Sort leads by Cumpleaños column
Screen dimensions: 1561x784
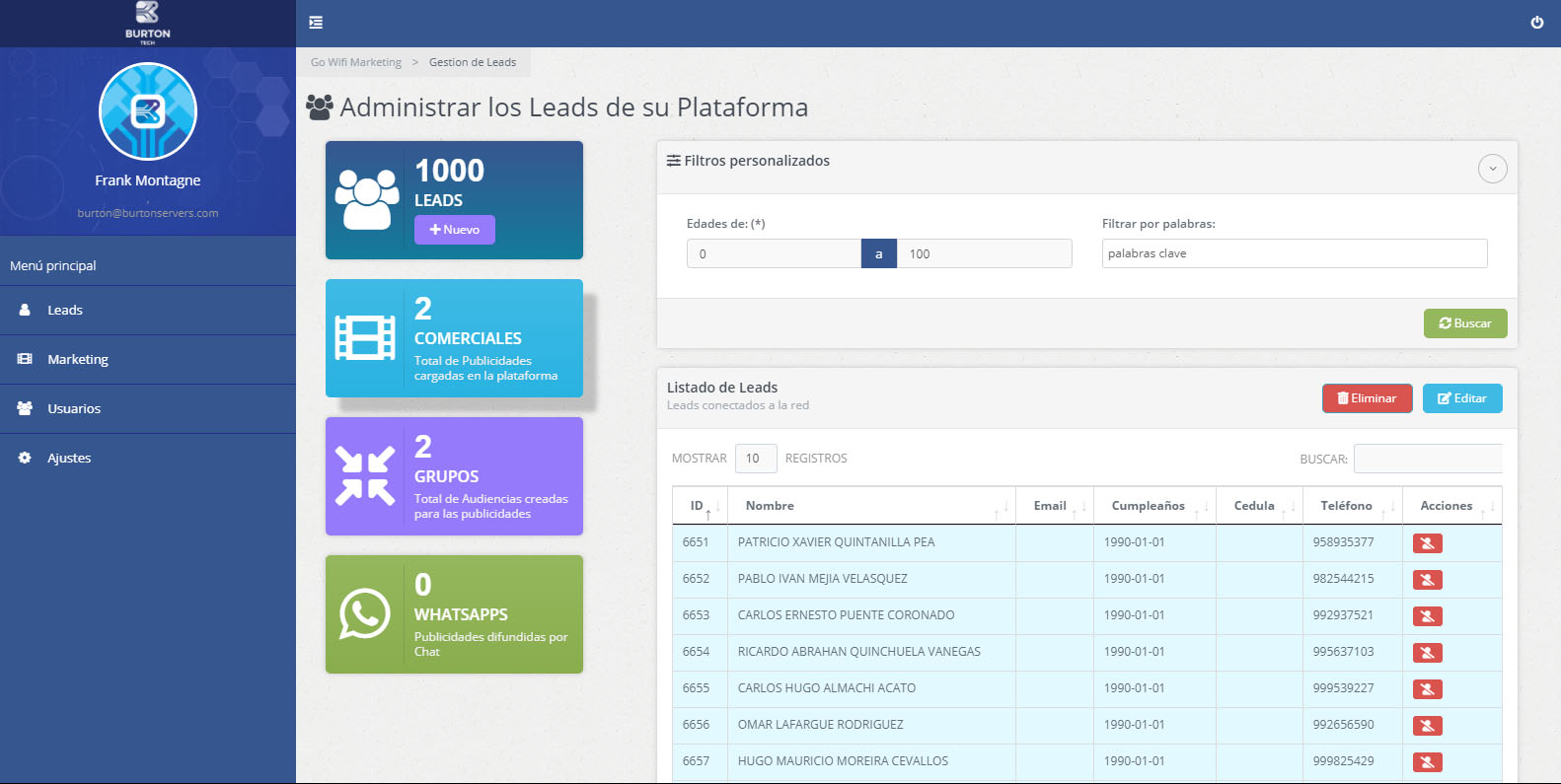click(1148, 506)
